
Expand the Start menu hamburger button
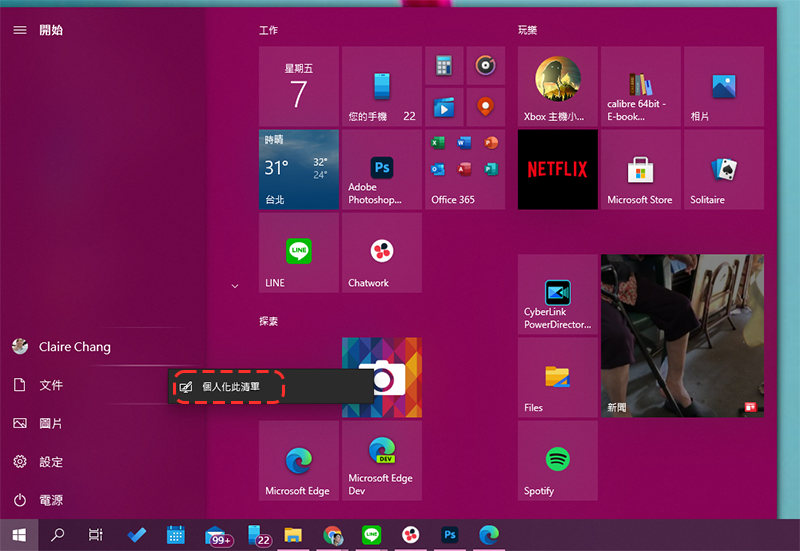(19, 30)
